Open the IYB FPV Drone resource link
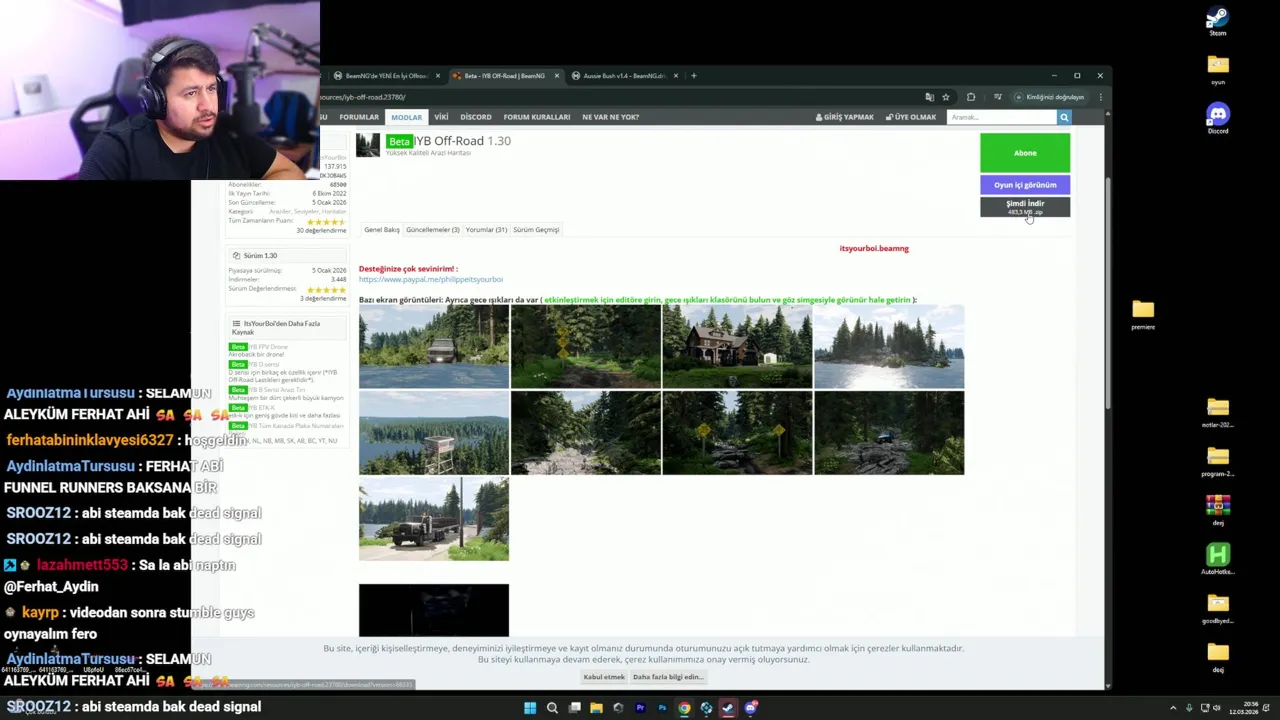The width and height of the screenshot is (1280, 720). (x=267, y=347)
